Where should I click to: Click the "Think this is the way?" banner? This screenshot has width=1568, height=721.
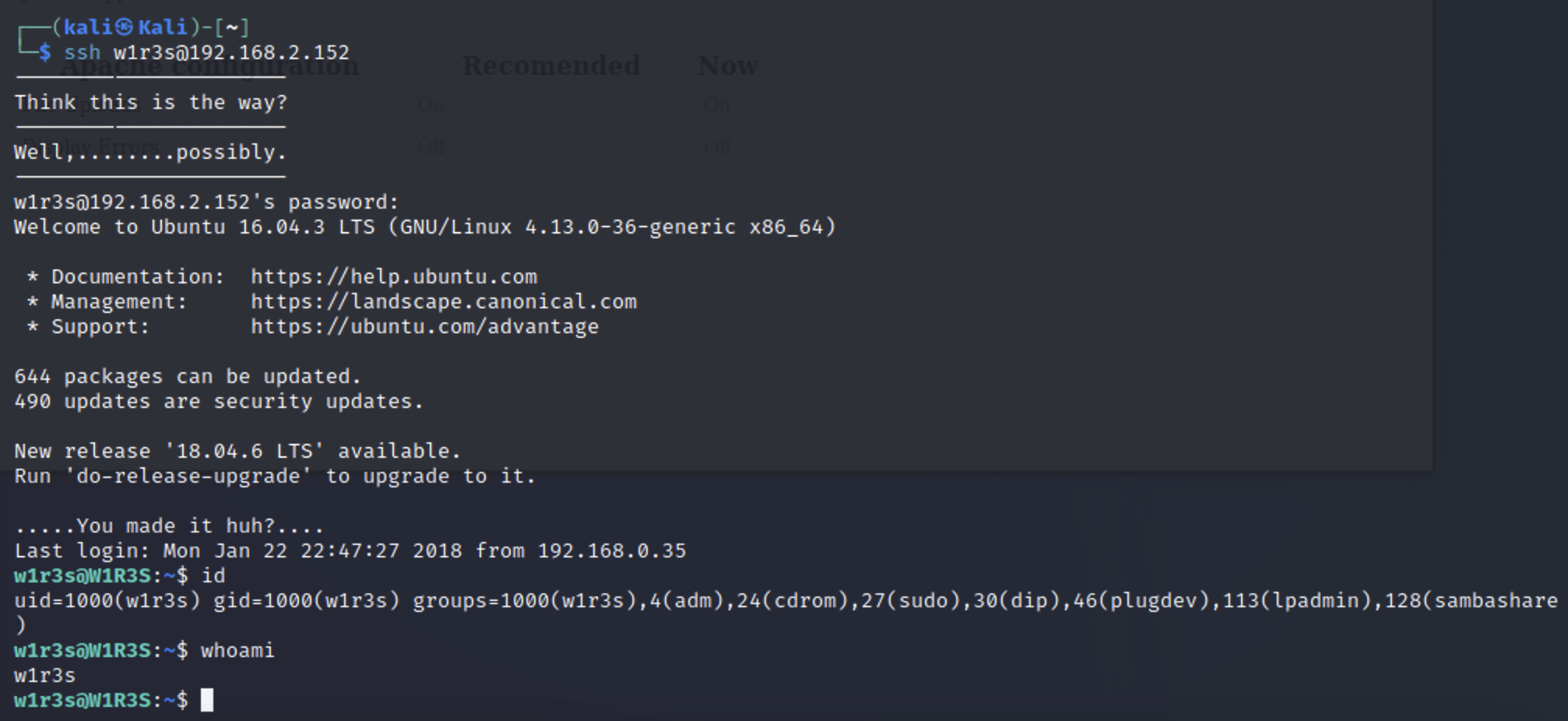150,103
